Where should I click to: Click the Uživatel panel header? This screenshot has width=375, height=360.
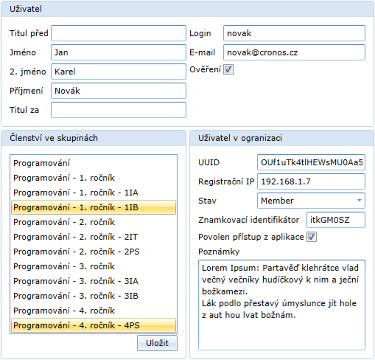[x=187, y=9]
